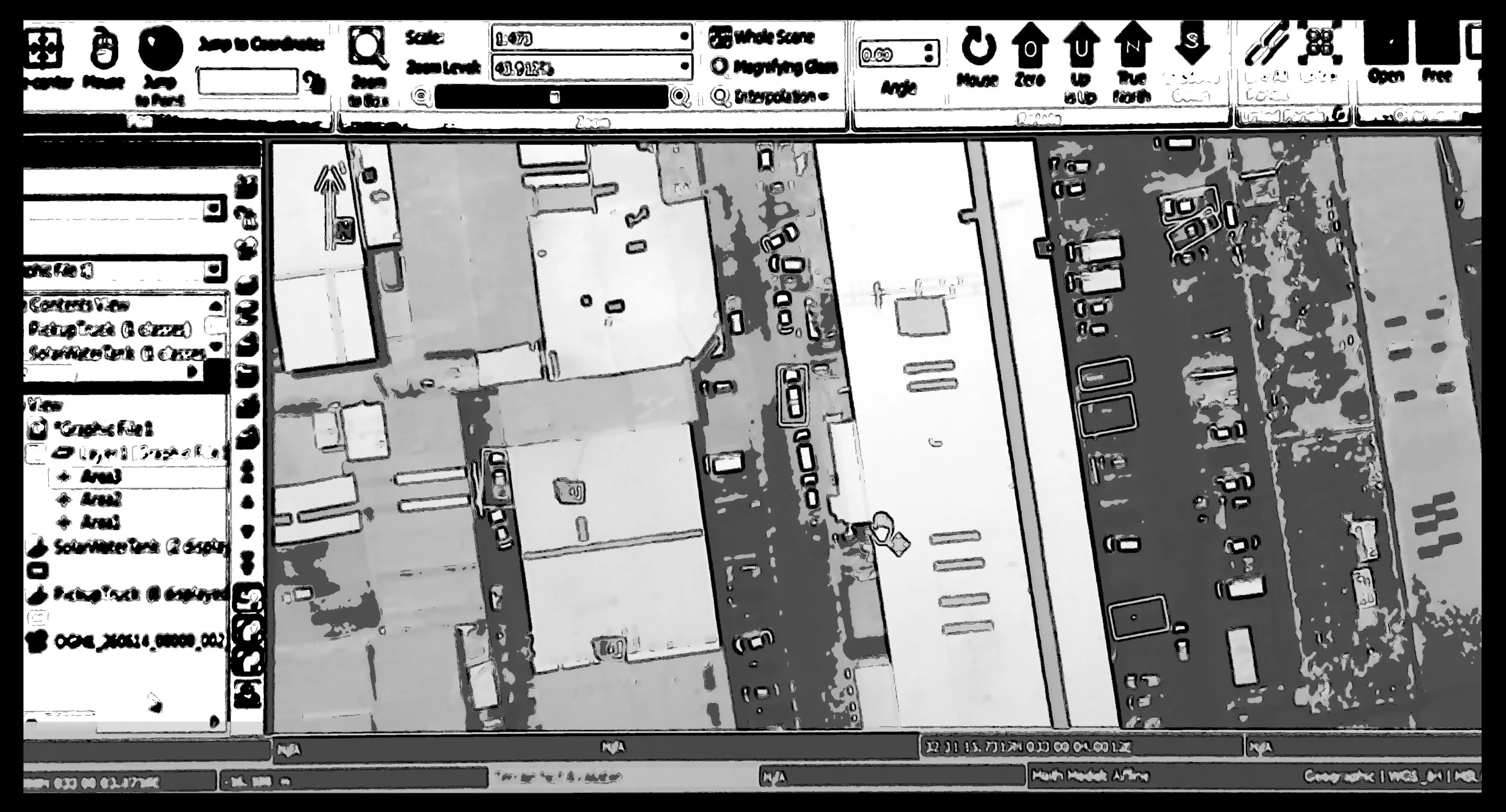Viewport: 1506px width, 812px height.
Task: Apply the Up is Up rotation
Action: tap(1081, 45)
